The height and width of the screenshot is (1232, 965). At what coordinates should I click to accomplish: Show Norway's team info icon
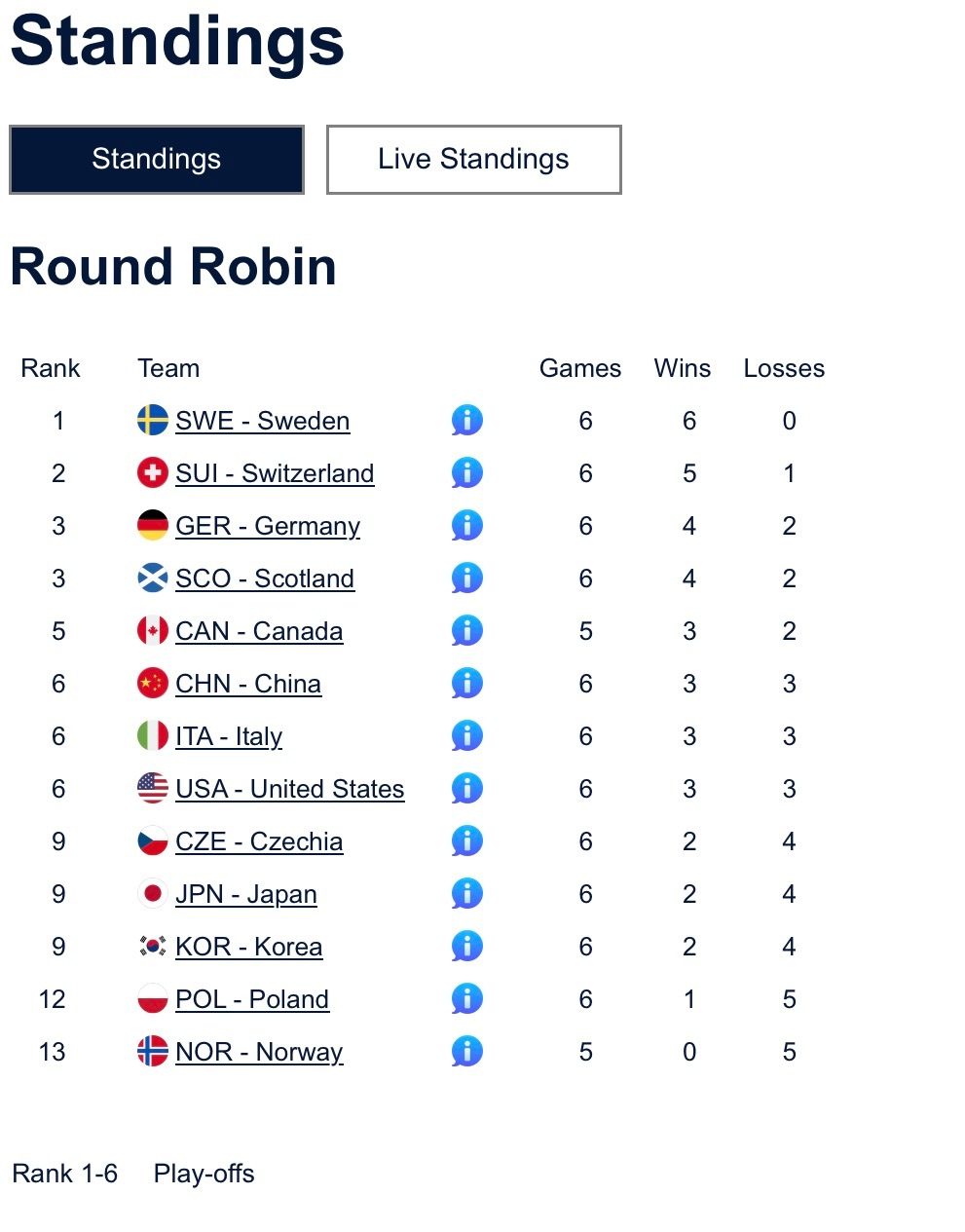coord(467,1052)
